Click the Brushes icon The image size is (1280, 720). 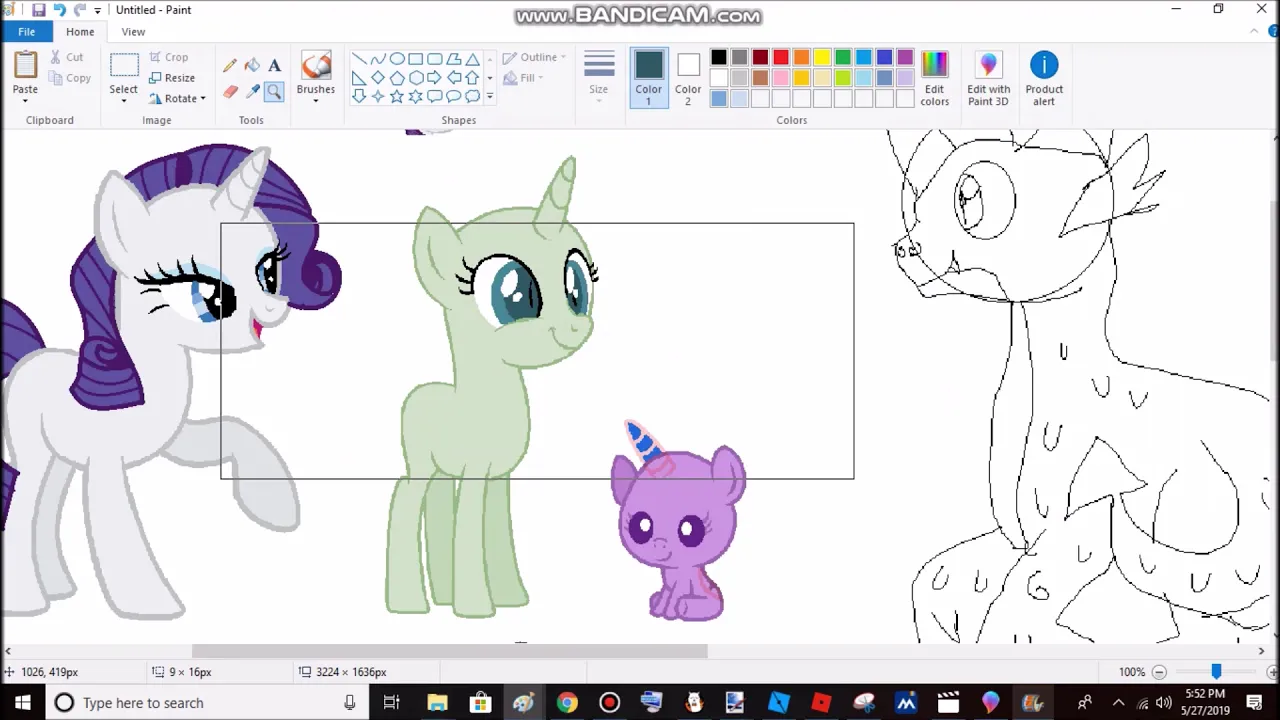coord(316,66)
